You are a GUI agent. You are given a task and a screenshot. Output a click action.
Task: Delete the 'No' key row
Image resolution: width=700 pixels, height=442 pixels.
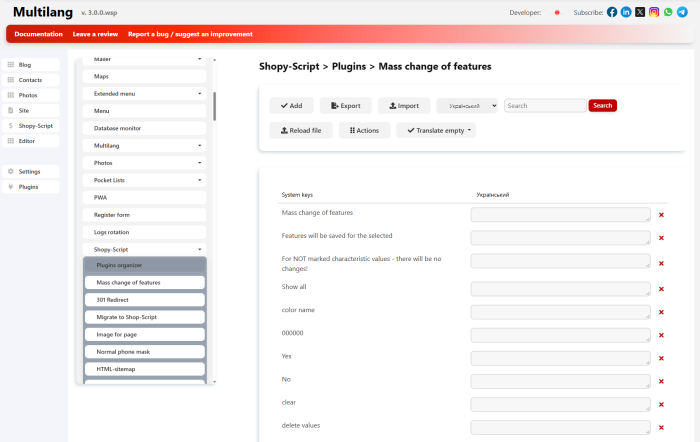click(661, 381)
